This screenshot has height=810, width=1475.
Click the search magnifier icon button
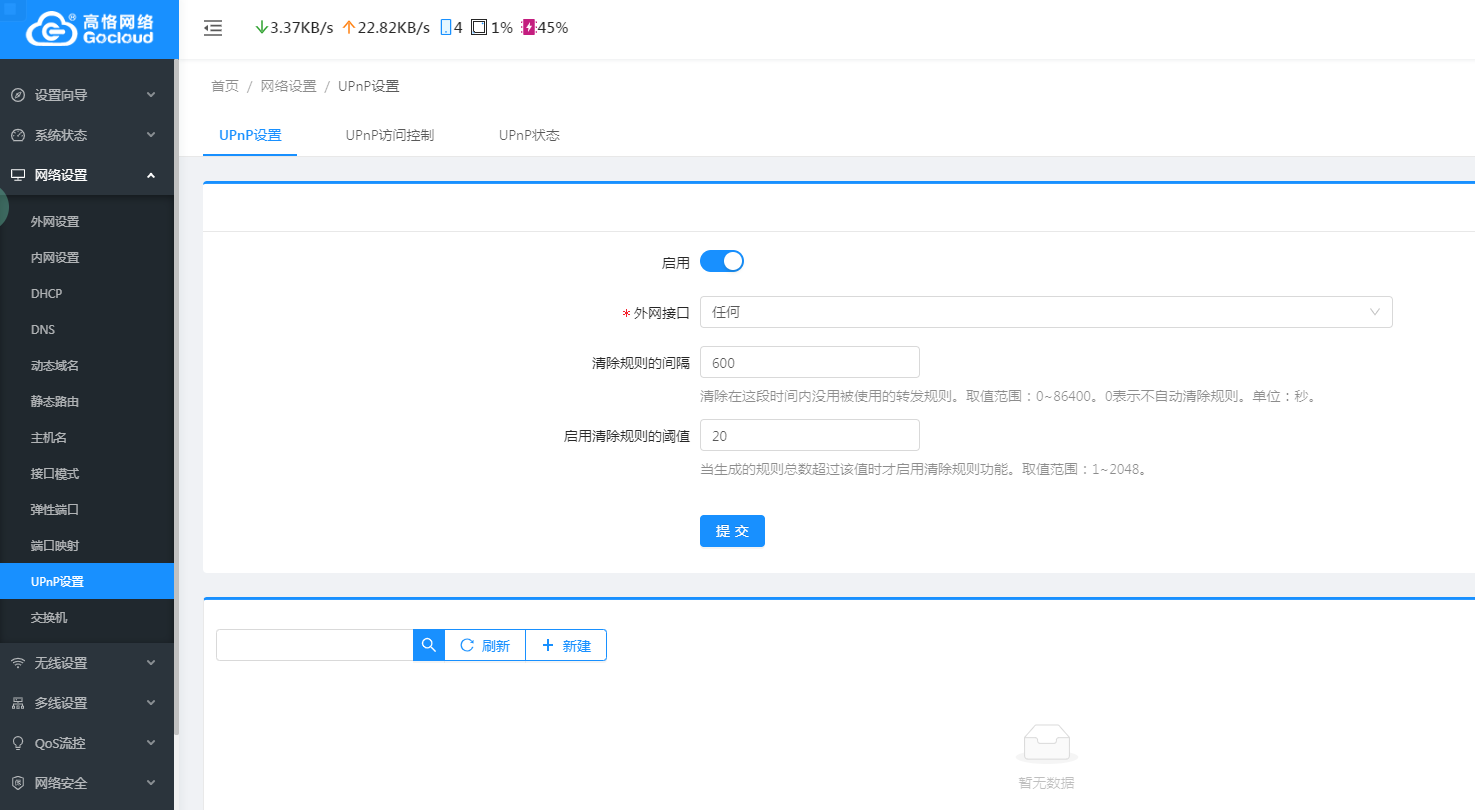tap(428, 646)
